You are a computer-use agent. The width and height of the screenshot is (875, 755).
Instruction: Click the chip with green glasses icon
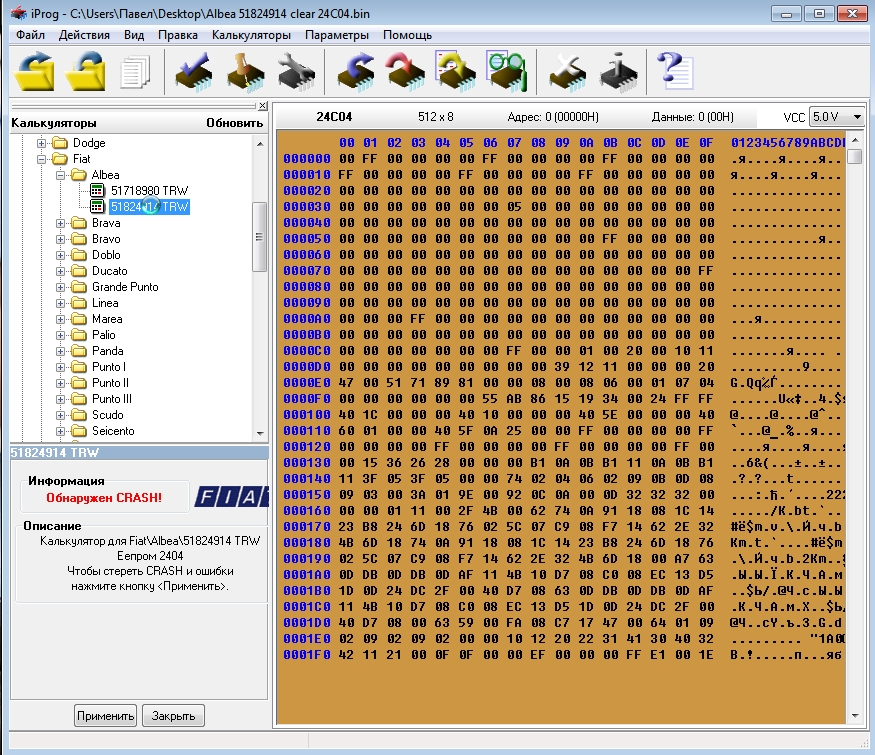pyautogui.click(x=506, y=71)
